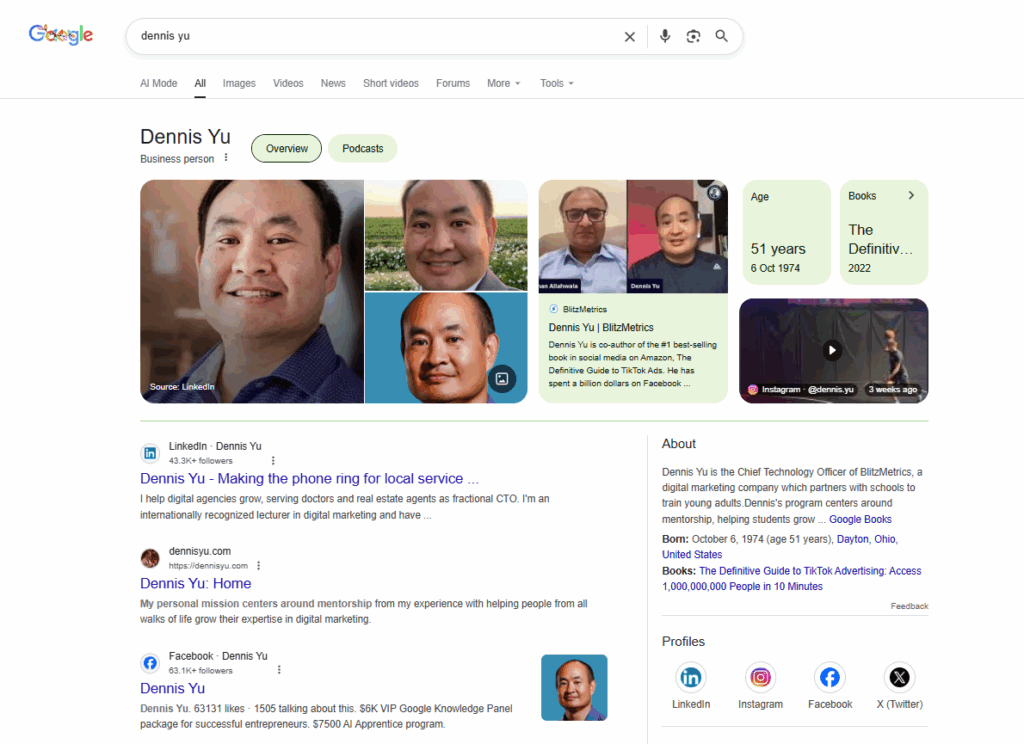
Task: Open the large LinkedIn portrait photo
Action: pos(251,291)
